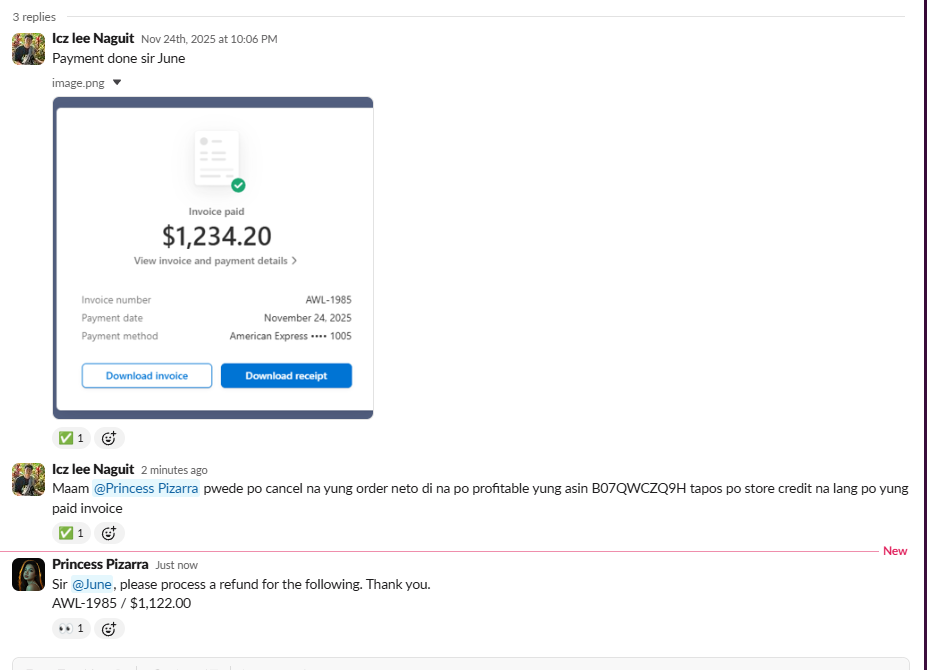Toggle checkmark reaction on the cancel order message

click(x=70, y=533)
